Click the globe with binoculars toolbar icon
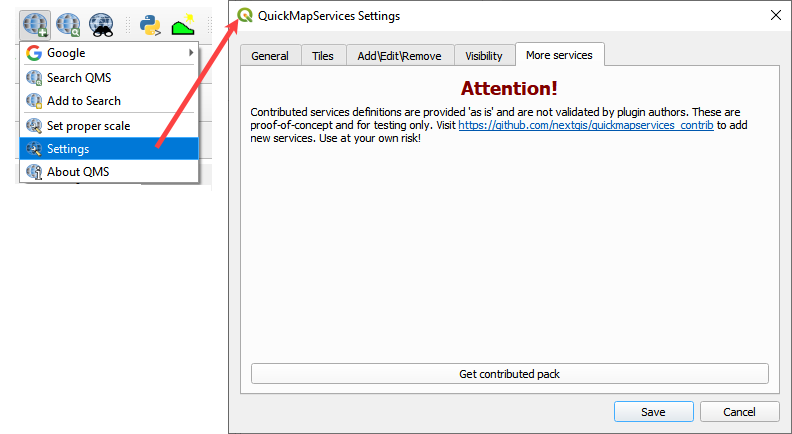Screen dimensions: 792x434 pyautogui.click(x=100, y=24)
